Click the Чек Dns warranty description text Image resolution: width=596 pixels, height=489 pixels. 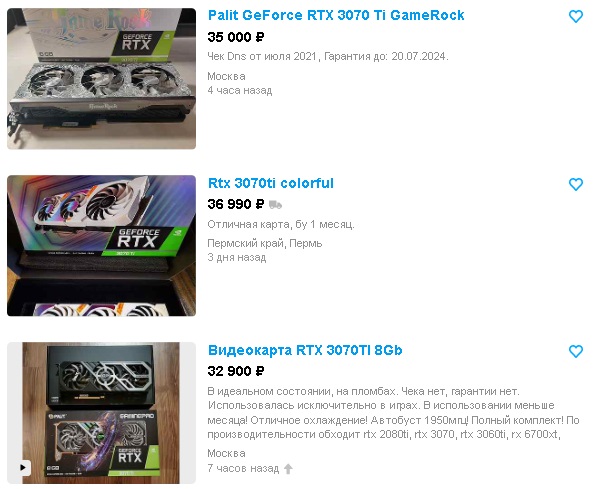(x=328, y=56)
